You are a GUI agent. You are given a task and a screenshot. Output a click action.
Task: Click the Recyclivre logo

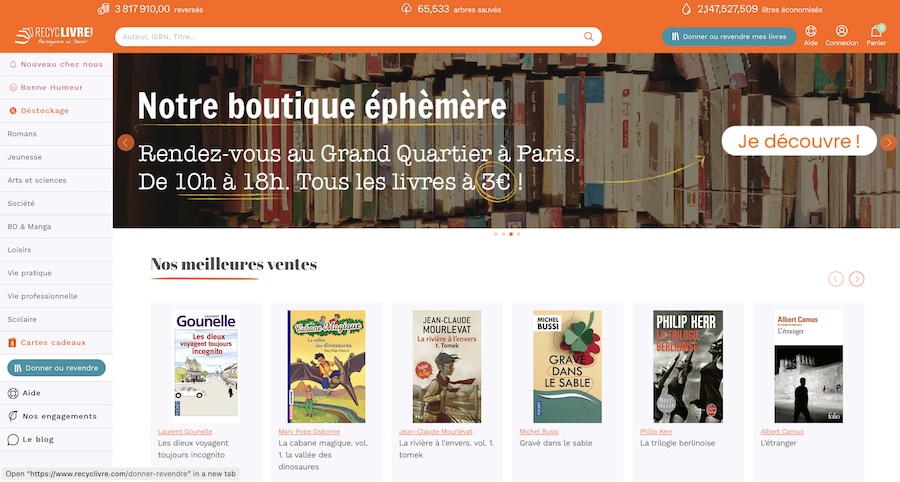click(x=54, y=36)
